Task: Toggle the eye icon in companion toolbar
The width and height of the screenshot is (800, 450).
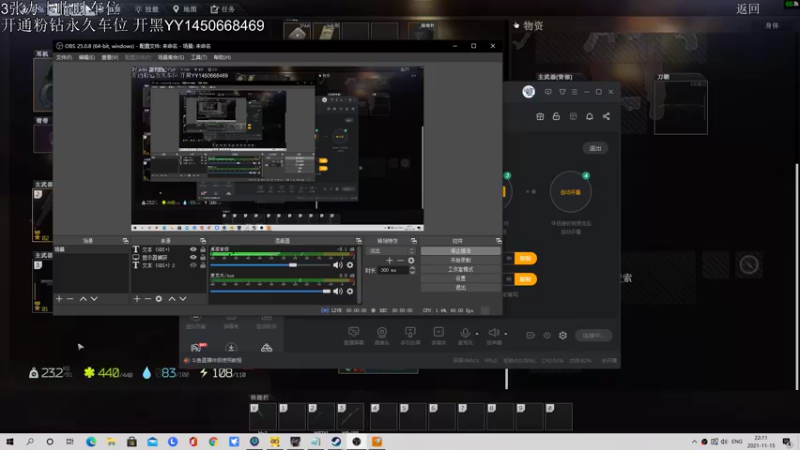Action: (x=547, y=335)
